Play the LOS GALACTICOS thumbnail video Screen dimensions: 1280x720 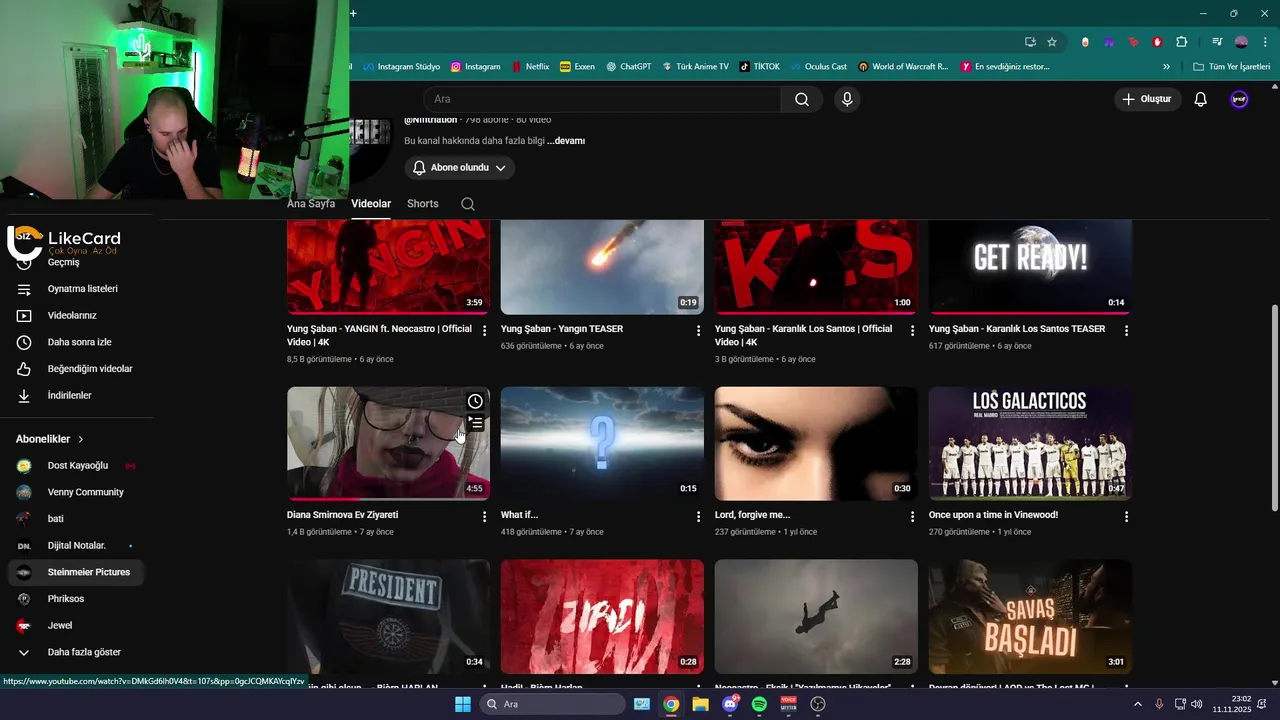1030,444
